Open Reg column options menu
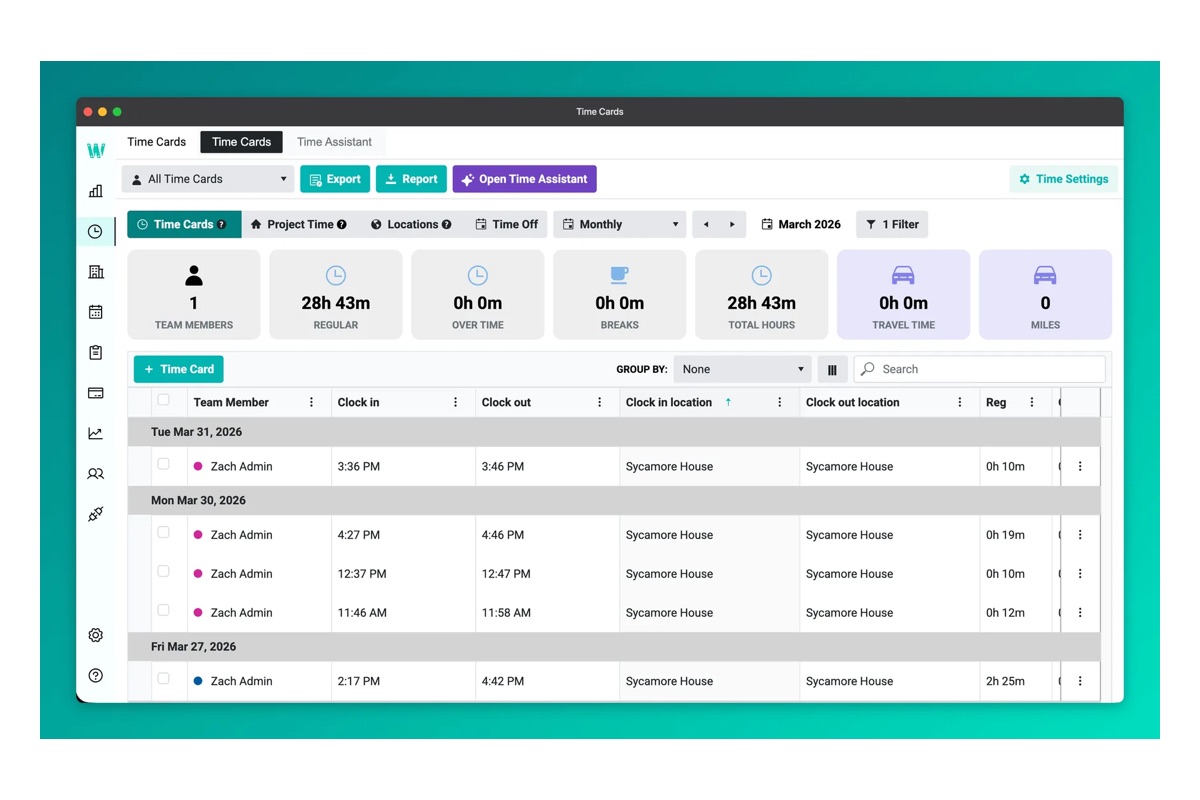1200x800 pixels. tap(1032, 402)
